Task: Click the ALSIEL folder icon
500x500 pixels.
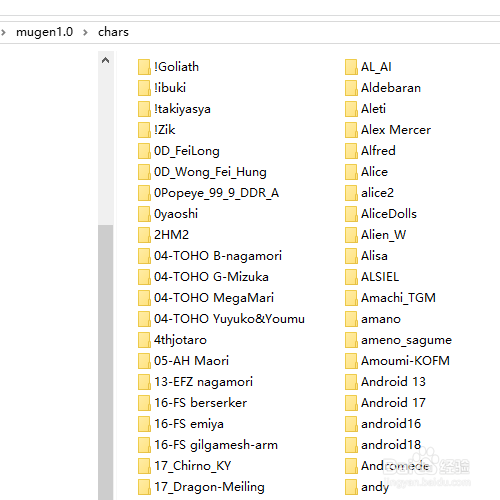Action: pos(351,277)
